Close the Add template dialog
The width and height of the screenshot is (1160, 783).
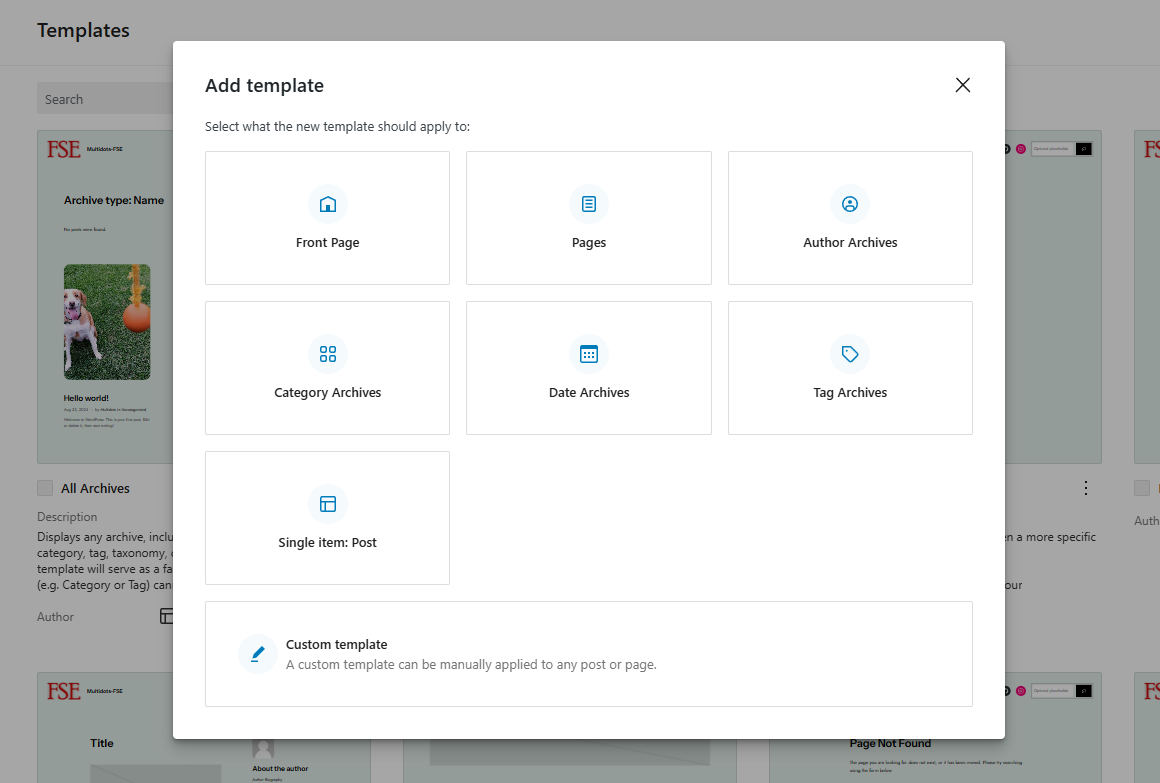tap(962, 85)
